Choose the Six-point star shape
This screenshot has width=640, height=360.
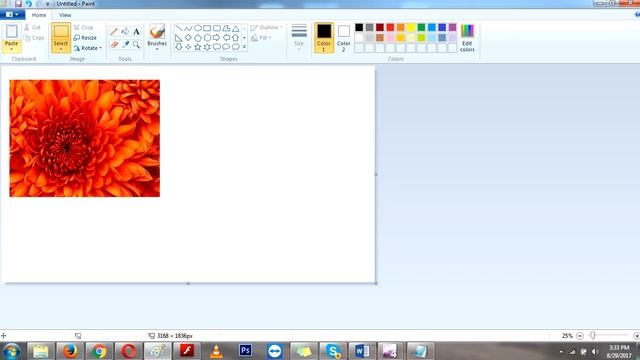207,47
